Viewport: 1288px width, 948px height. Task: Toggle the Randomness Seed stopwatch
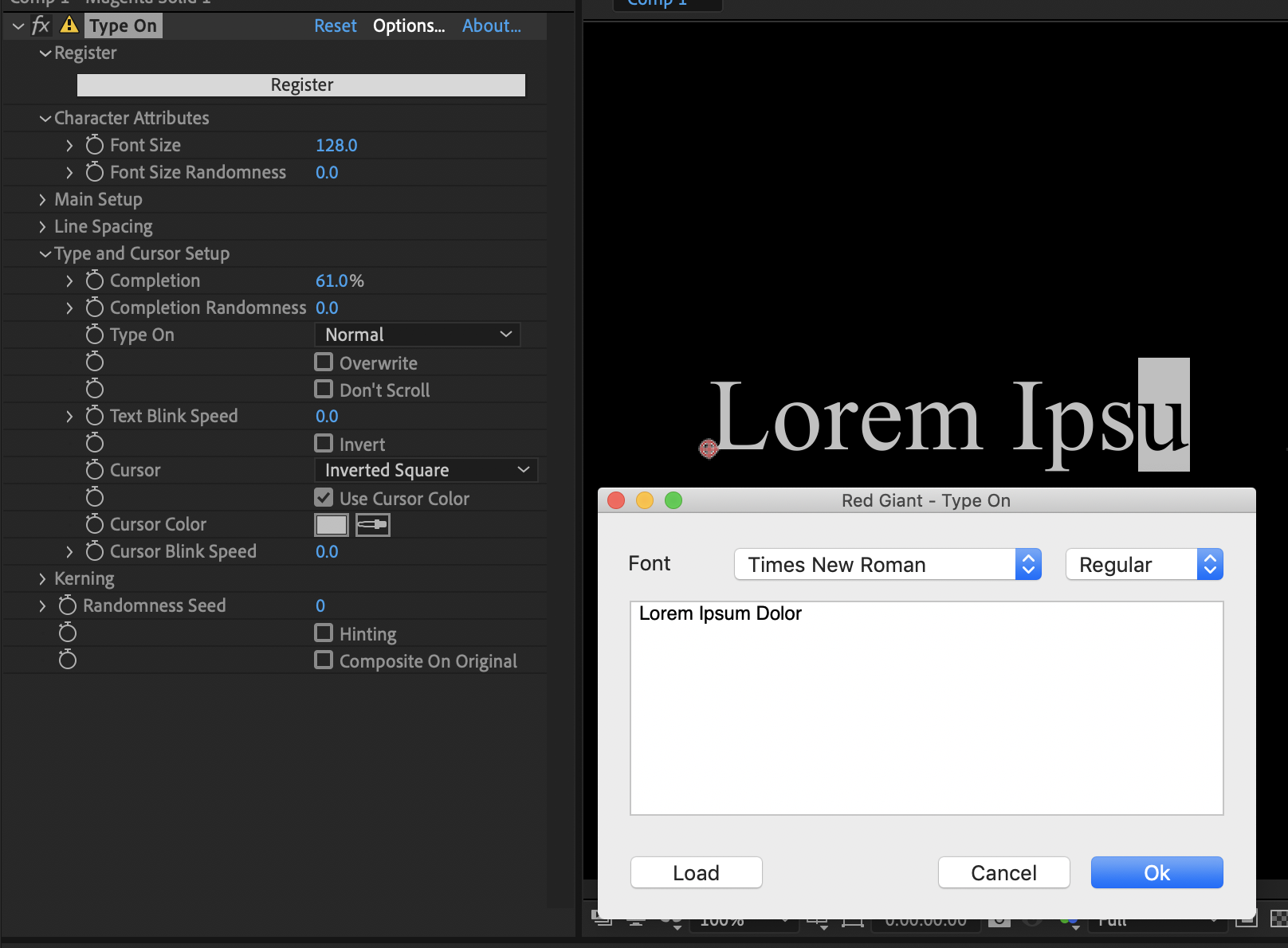pos(68,605)
